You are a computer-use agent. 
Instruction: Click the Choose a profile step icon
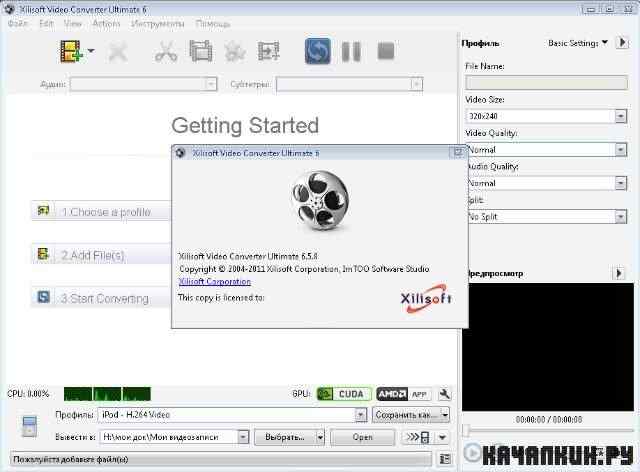[x=43, y=211]
